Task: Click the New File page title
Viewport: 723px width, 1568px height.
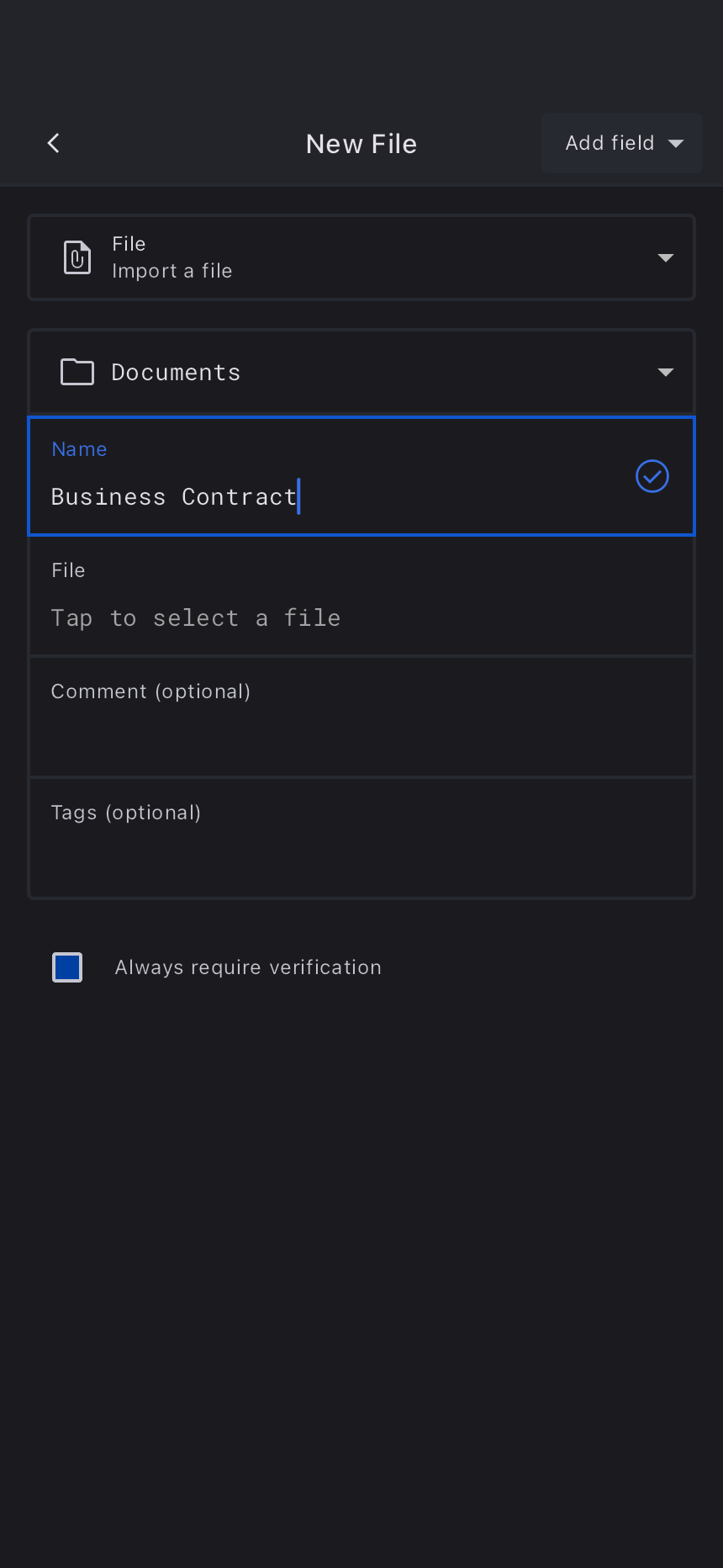Action: (361, 144)
